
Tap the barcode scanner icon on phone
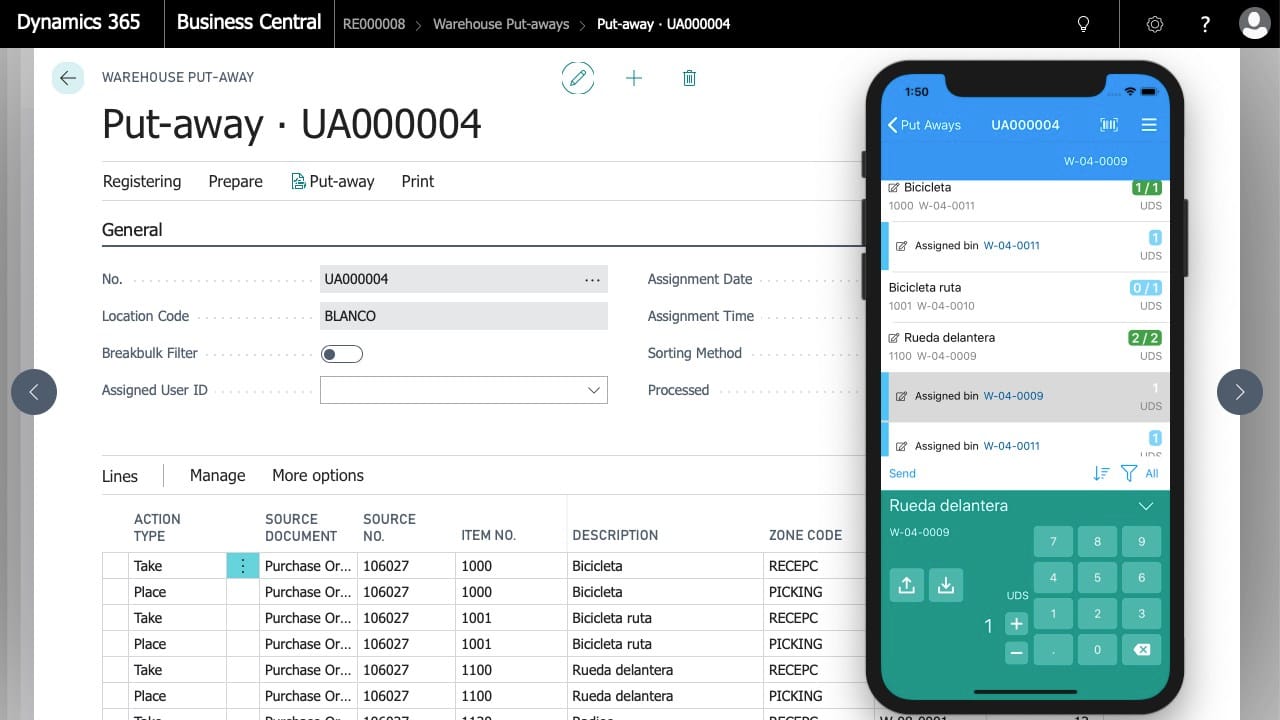pyautogui.click(x=1109, y=125)
